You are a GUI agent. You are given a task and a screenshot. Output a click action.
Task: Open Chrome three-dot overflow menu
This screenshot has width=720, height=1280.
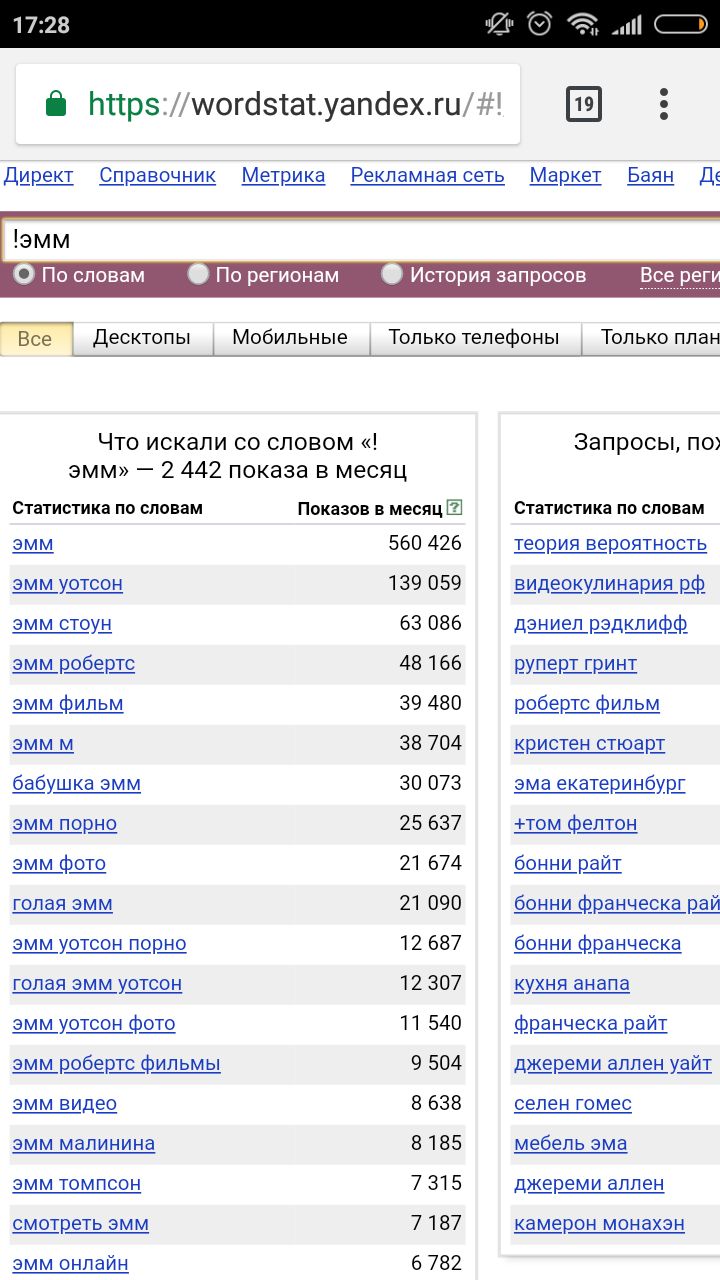[x=663, y=104]
